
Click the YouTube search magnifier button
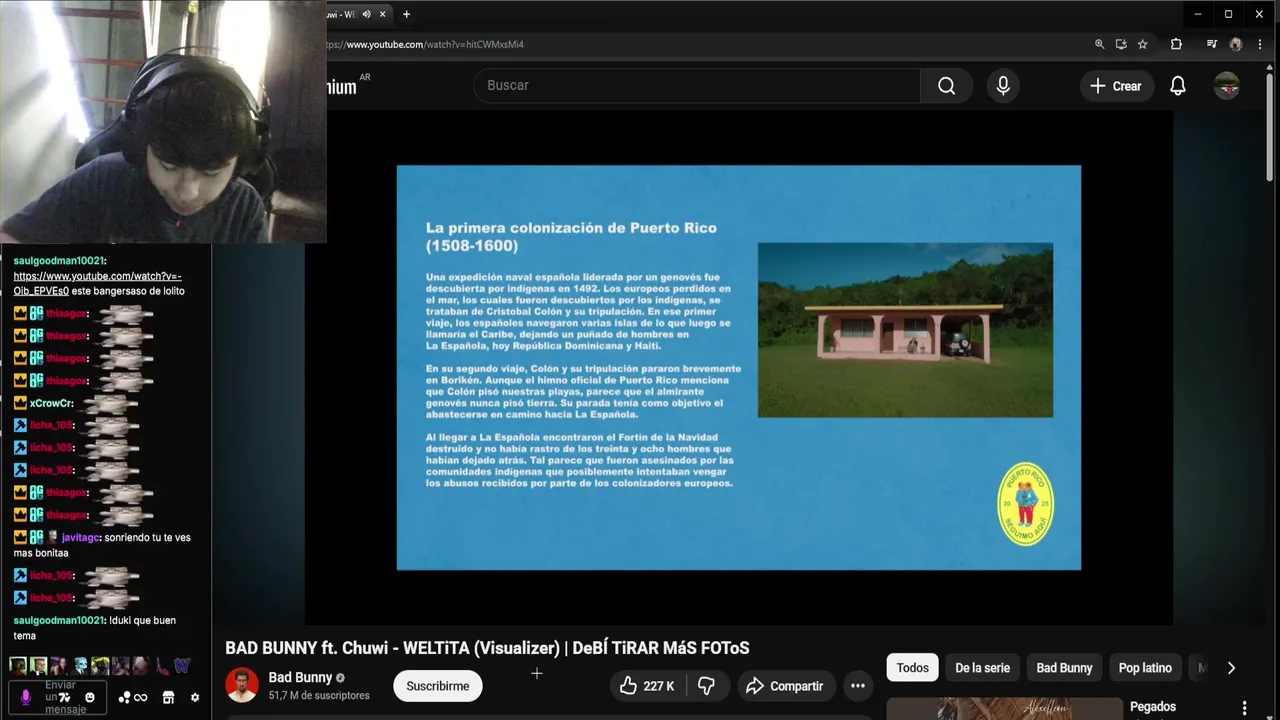pos(946,86)
